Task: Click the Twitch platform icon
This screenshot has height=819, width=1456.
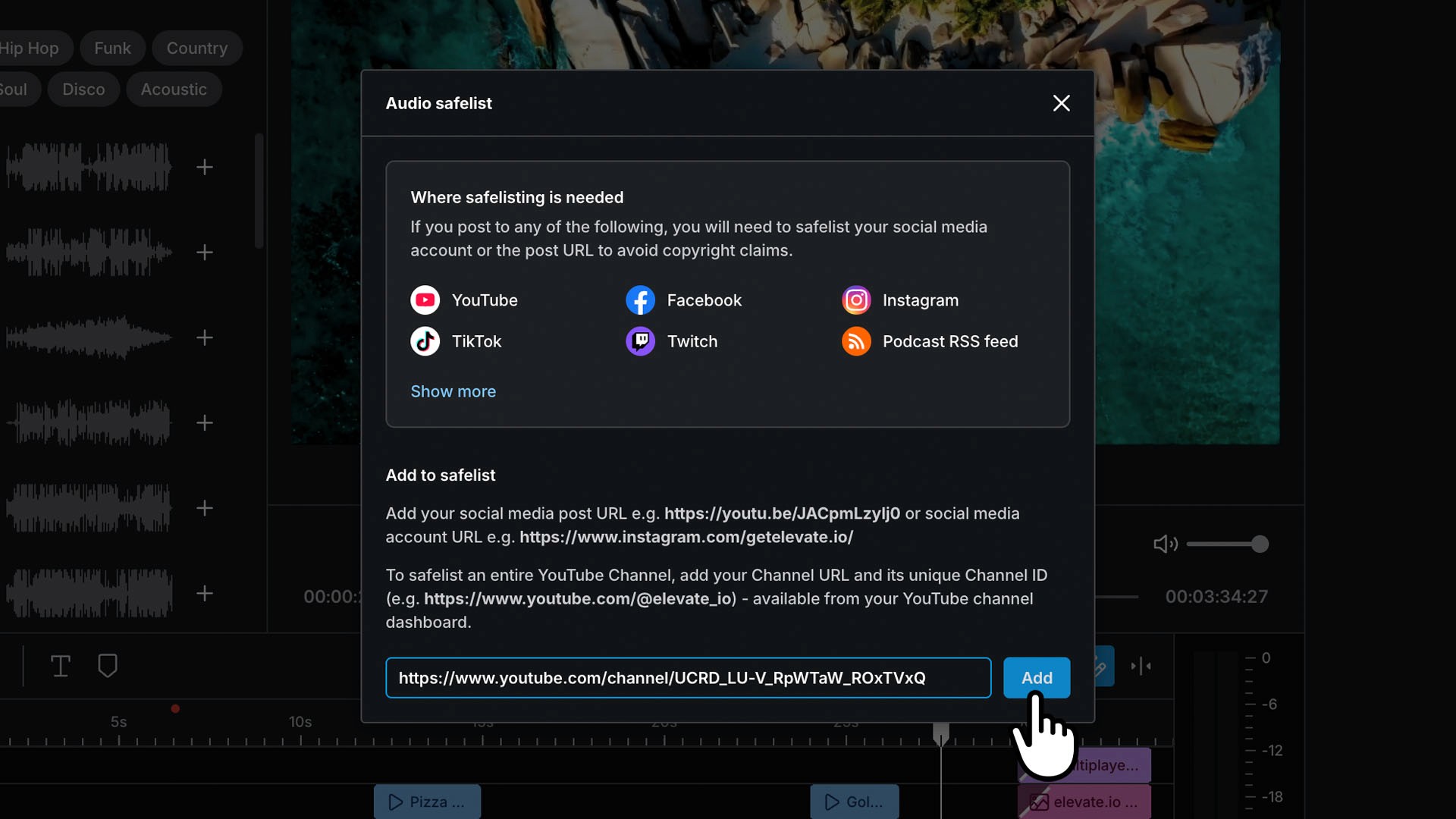Action: pyautogui.click(x=640, y=341)
